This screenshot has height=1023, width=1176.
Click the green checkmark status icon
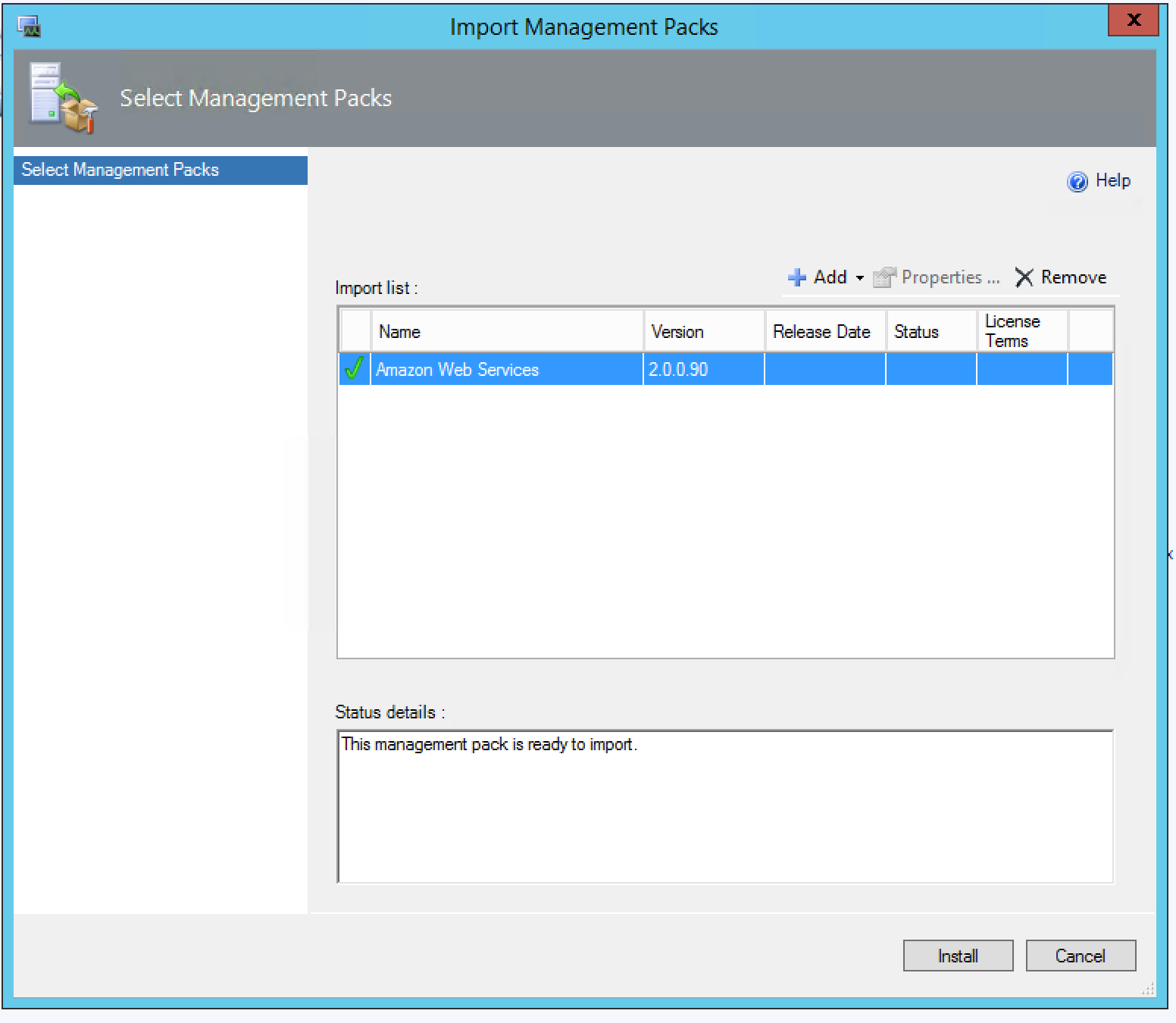point(354,369)
